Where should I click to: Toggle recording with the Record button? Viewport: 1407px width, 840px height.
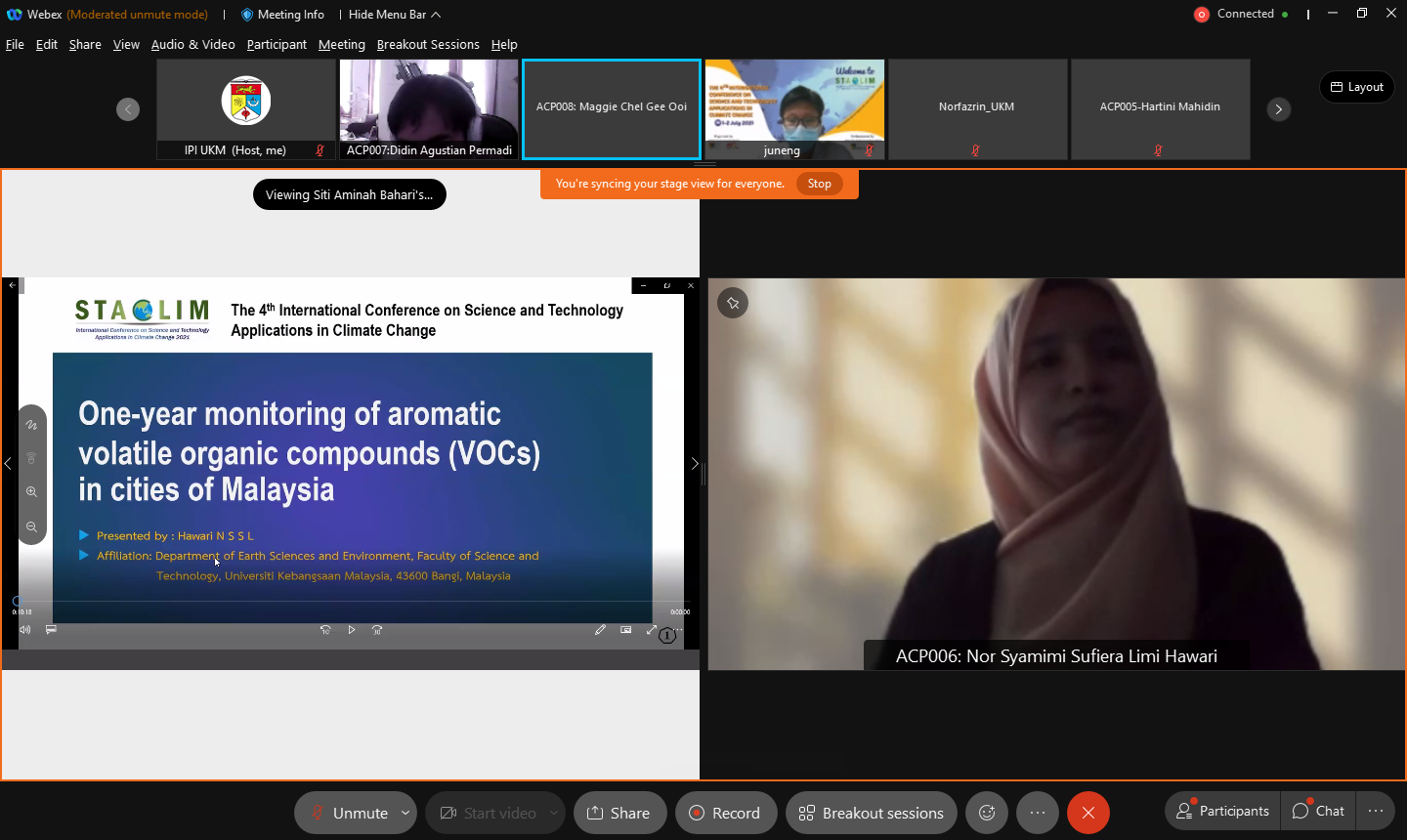725,813
